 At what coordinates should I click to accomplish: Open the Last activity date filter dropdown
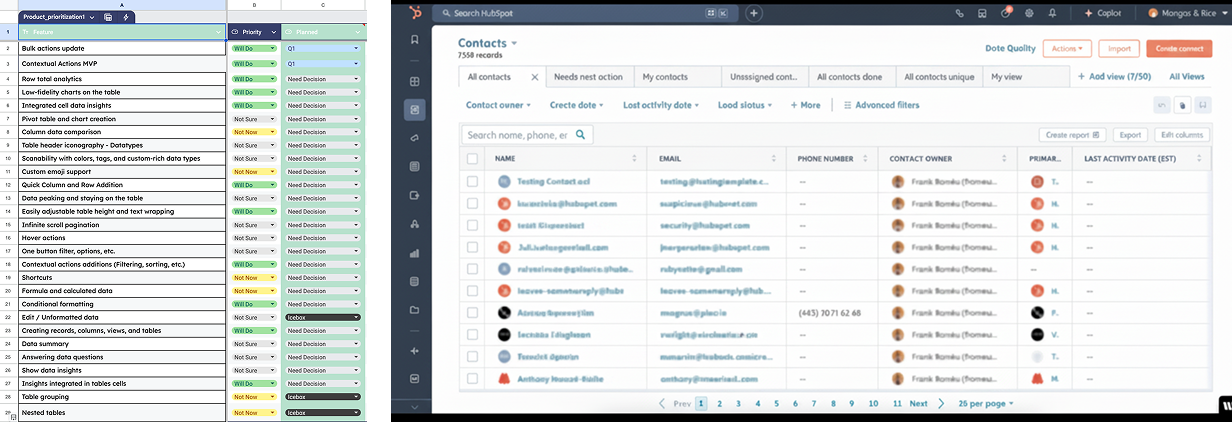pos(661,105)
